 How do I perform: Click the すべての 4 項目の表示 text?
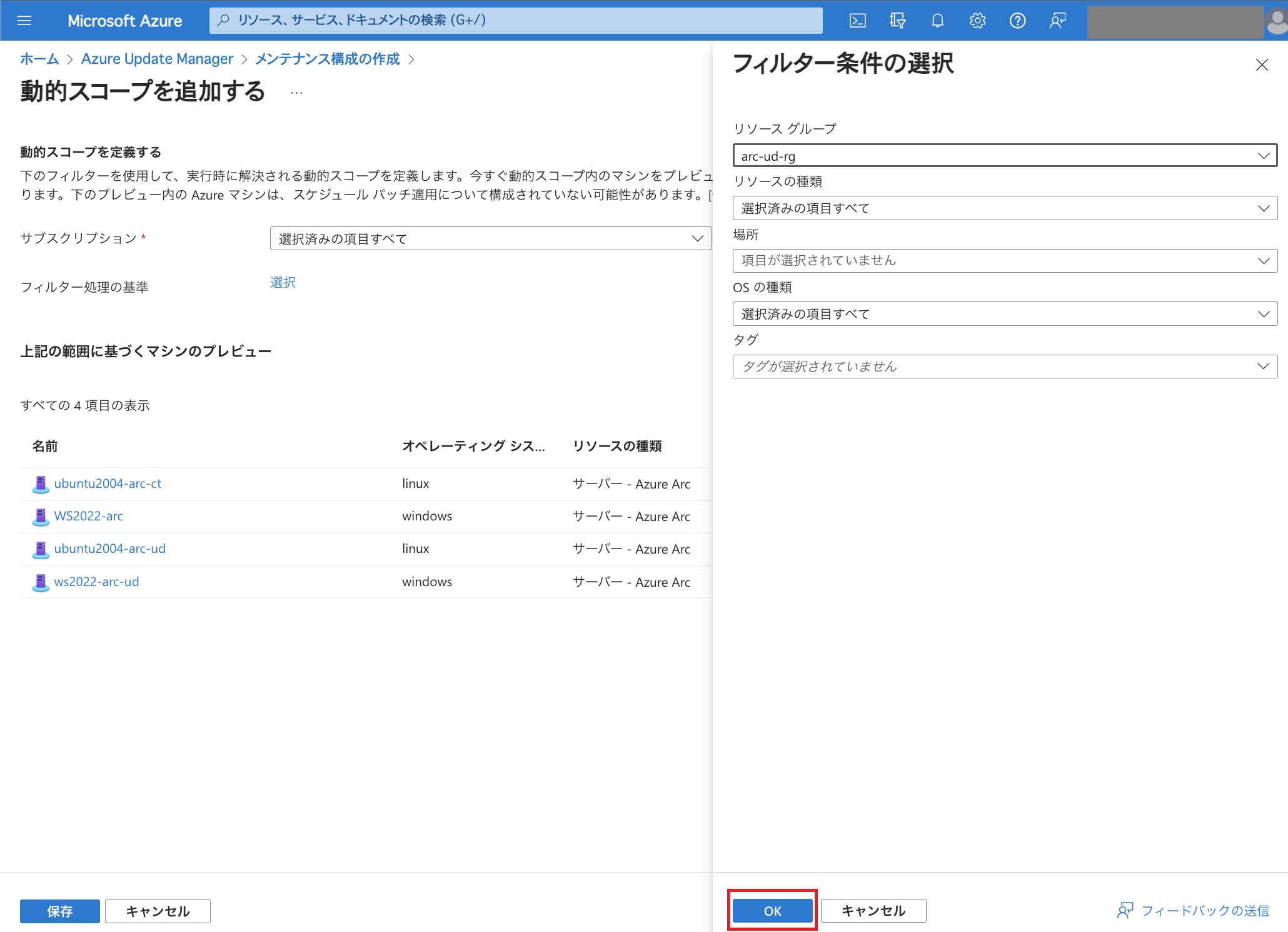click(85, 405)
